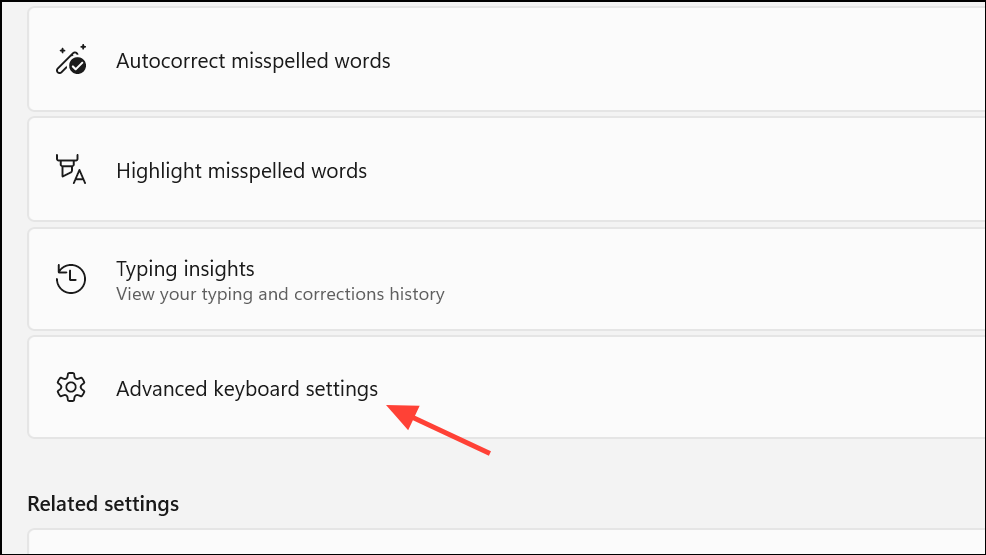Click the Advanced keyboard settings gear icon
Viewport: 986px width, 555px height.
tap(70, 387)
